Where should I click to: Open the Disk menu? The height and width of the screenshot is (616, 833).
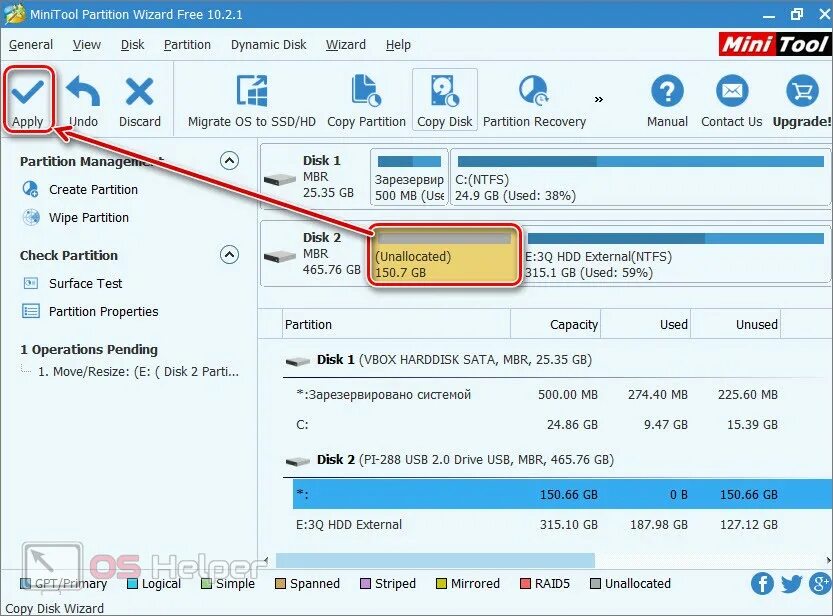pyautogui.click(x=132, y=45)
